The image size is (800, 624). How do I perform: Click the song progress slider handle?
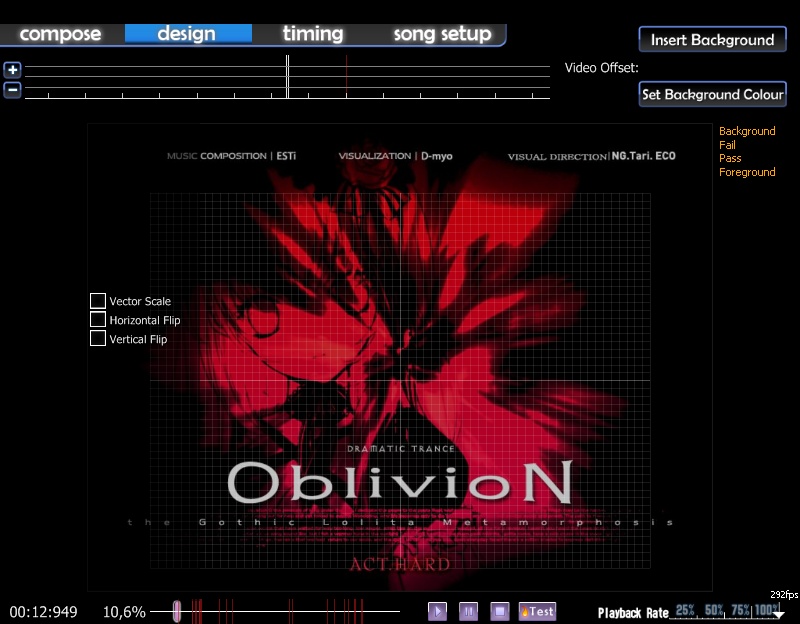(x=177, y=611)
